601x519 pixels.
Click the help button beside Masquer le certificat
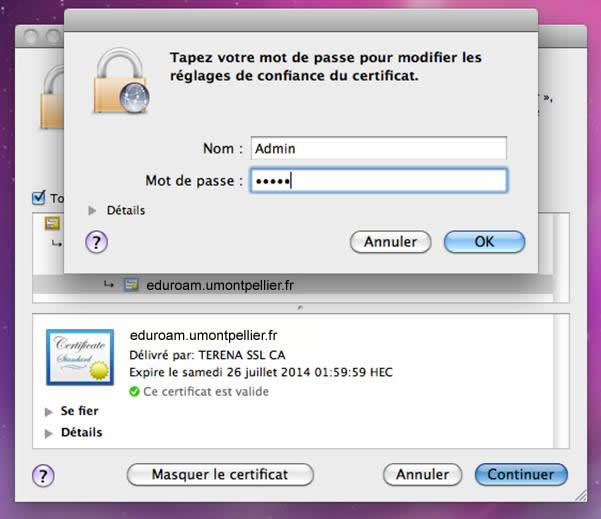pyautogui.click(x=44, y=474)
